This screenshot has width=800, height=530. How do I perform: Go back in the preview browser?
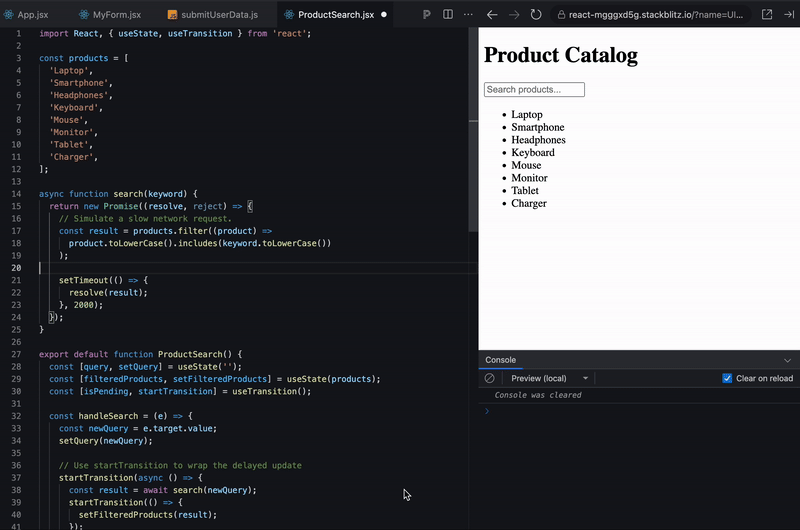492,15
